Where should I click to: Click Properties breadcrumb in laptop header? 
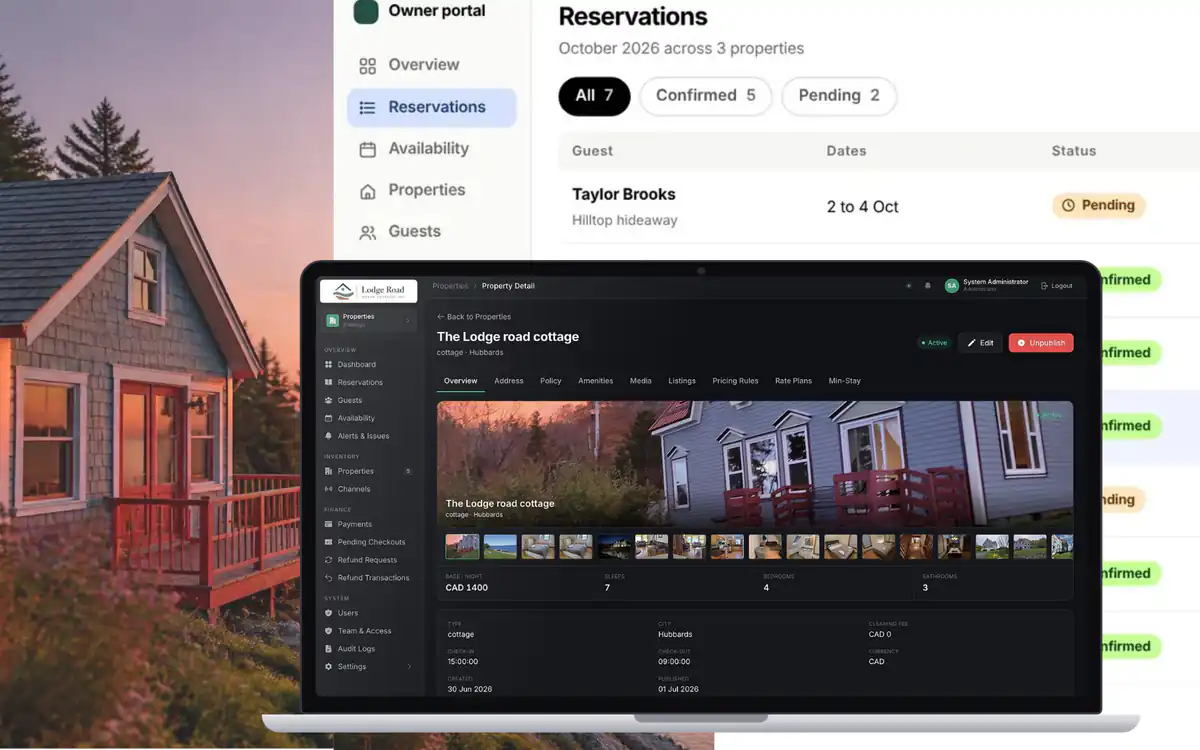(x=450, y=286)
